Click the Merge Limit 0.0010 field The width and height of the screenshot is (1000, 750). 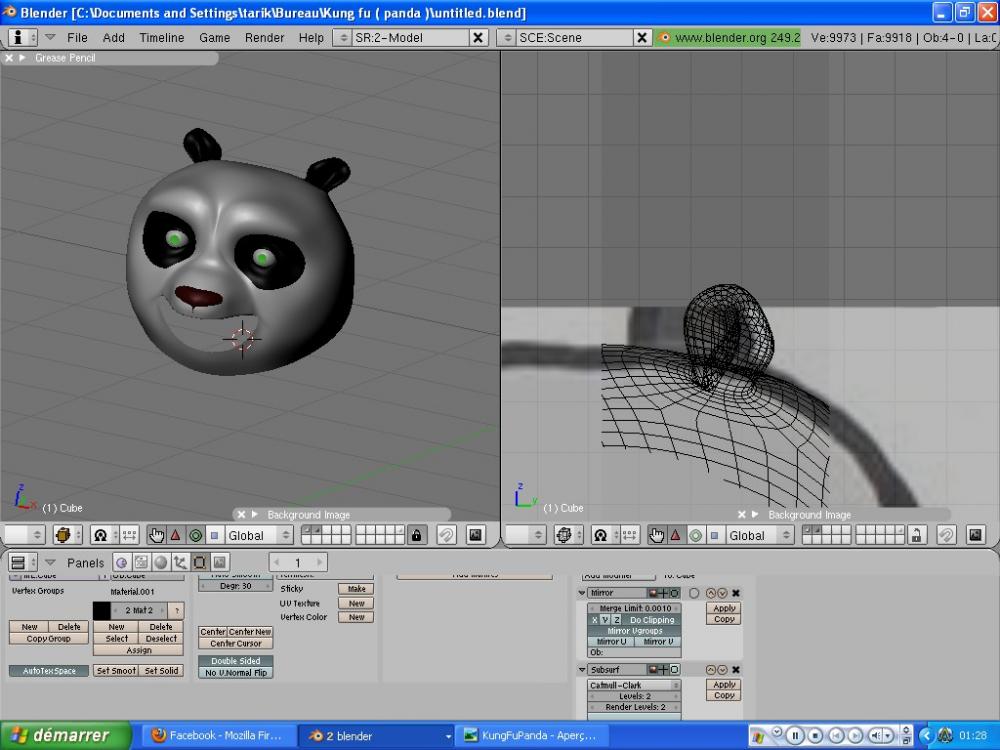(635, 608)
